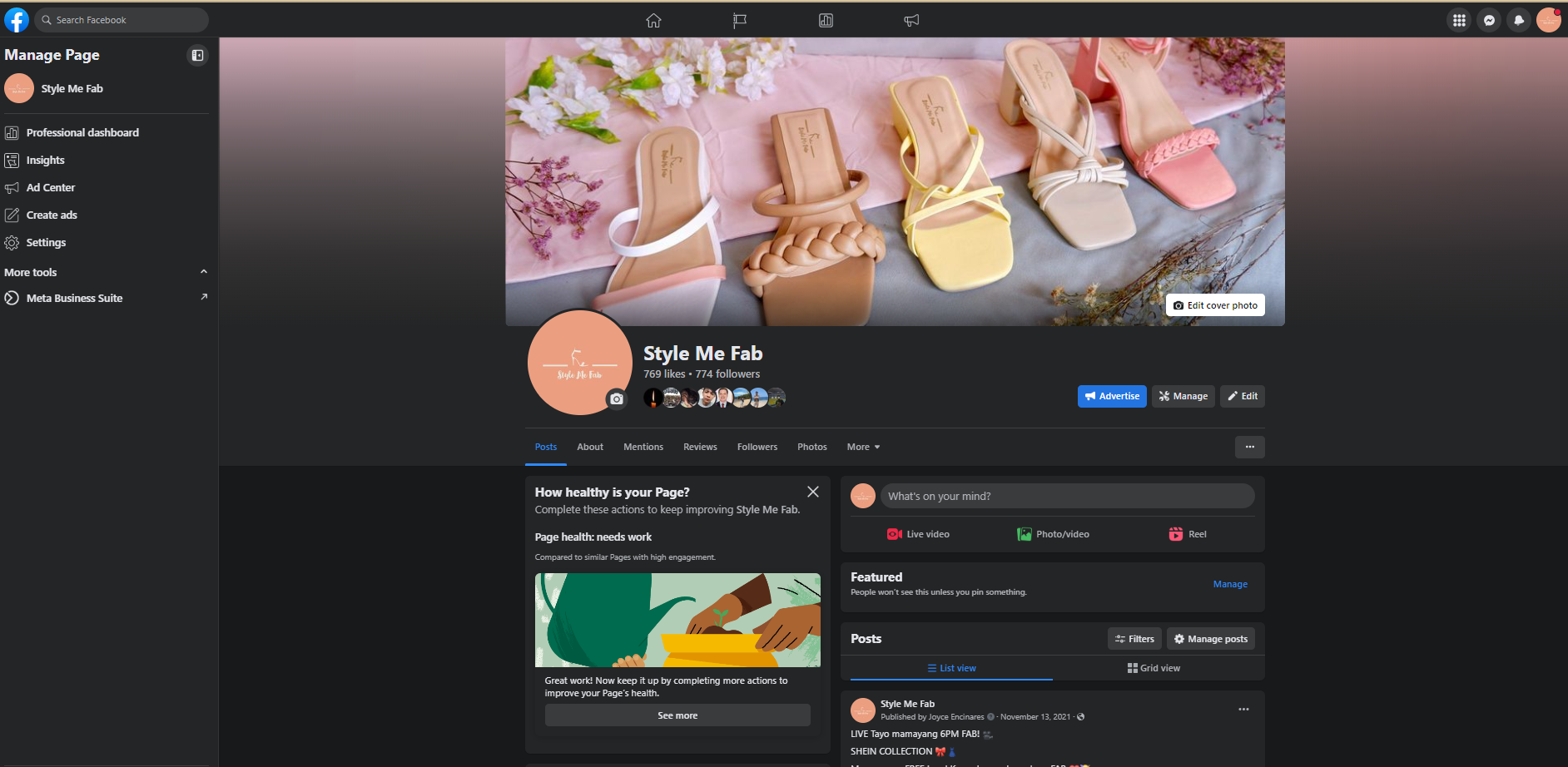Open the November 13, 2021 post timestamp
The height and width of the screenshot is (767, 1568).
1035,717
